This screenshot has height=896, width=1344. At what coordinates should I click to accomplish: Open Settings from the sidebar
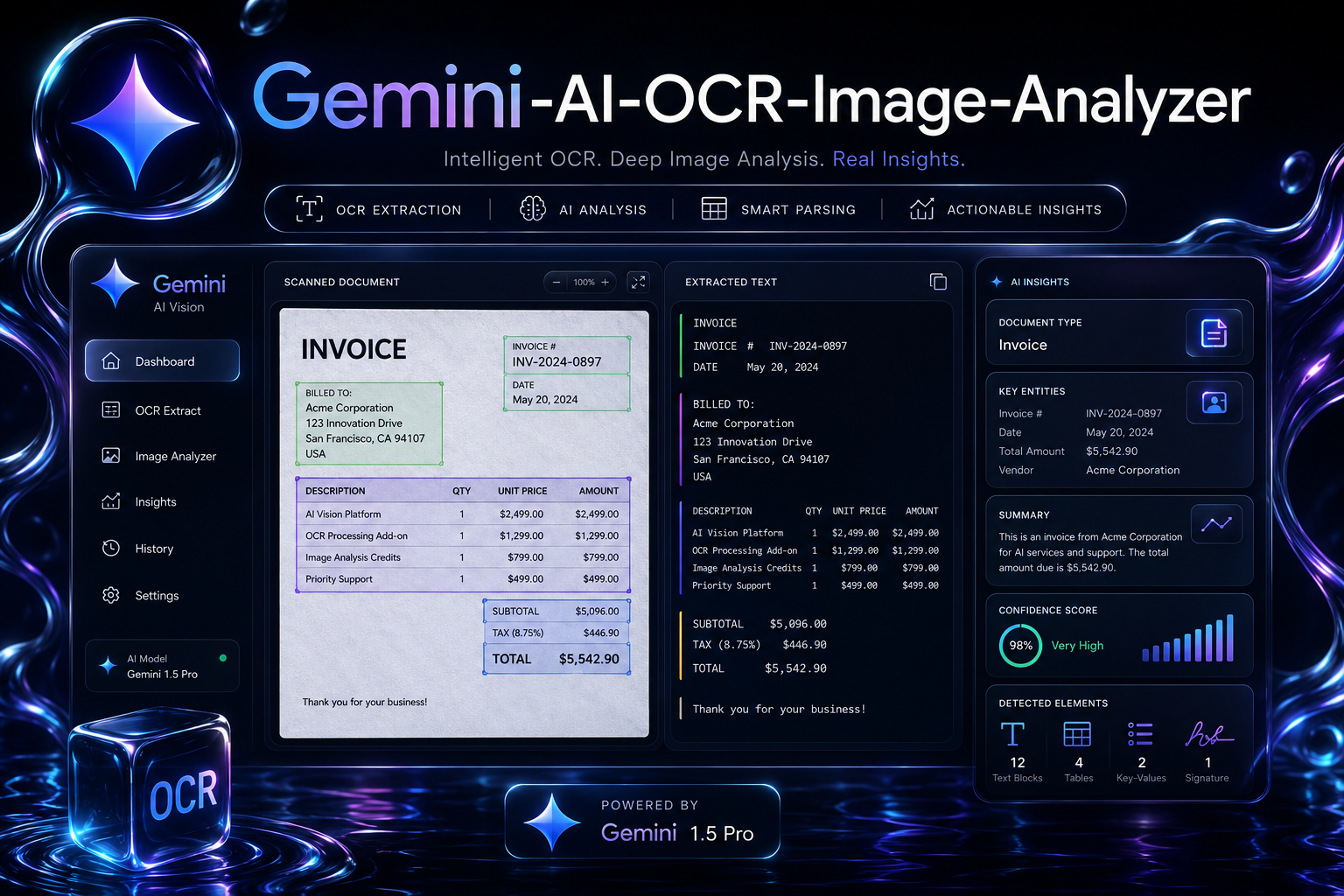[162, 595]
